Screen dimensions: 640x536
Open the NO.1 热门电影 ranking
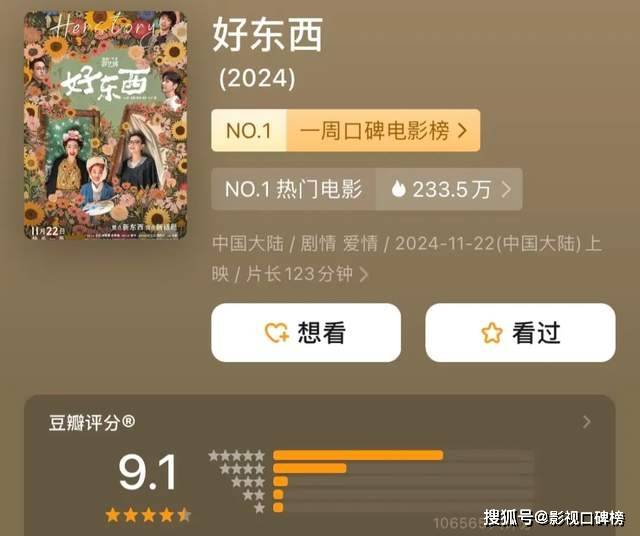pyautogui.click(x=293, y=189)
